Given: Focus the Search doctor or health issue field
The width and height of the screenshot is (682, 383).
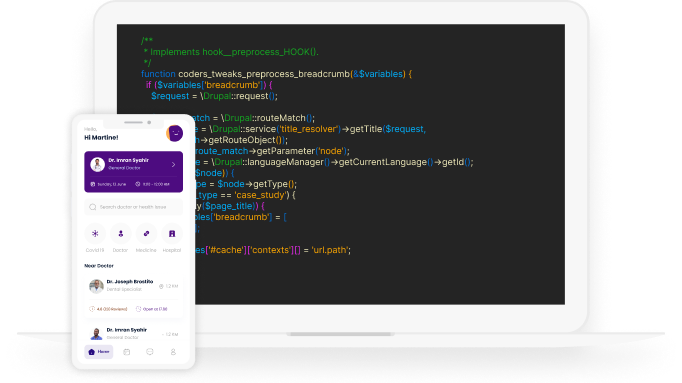Looking at the screenshot, I should pos(134,207).
